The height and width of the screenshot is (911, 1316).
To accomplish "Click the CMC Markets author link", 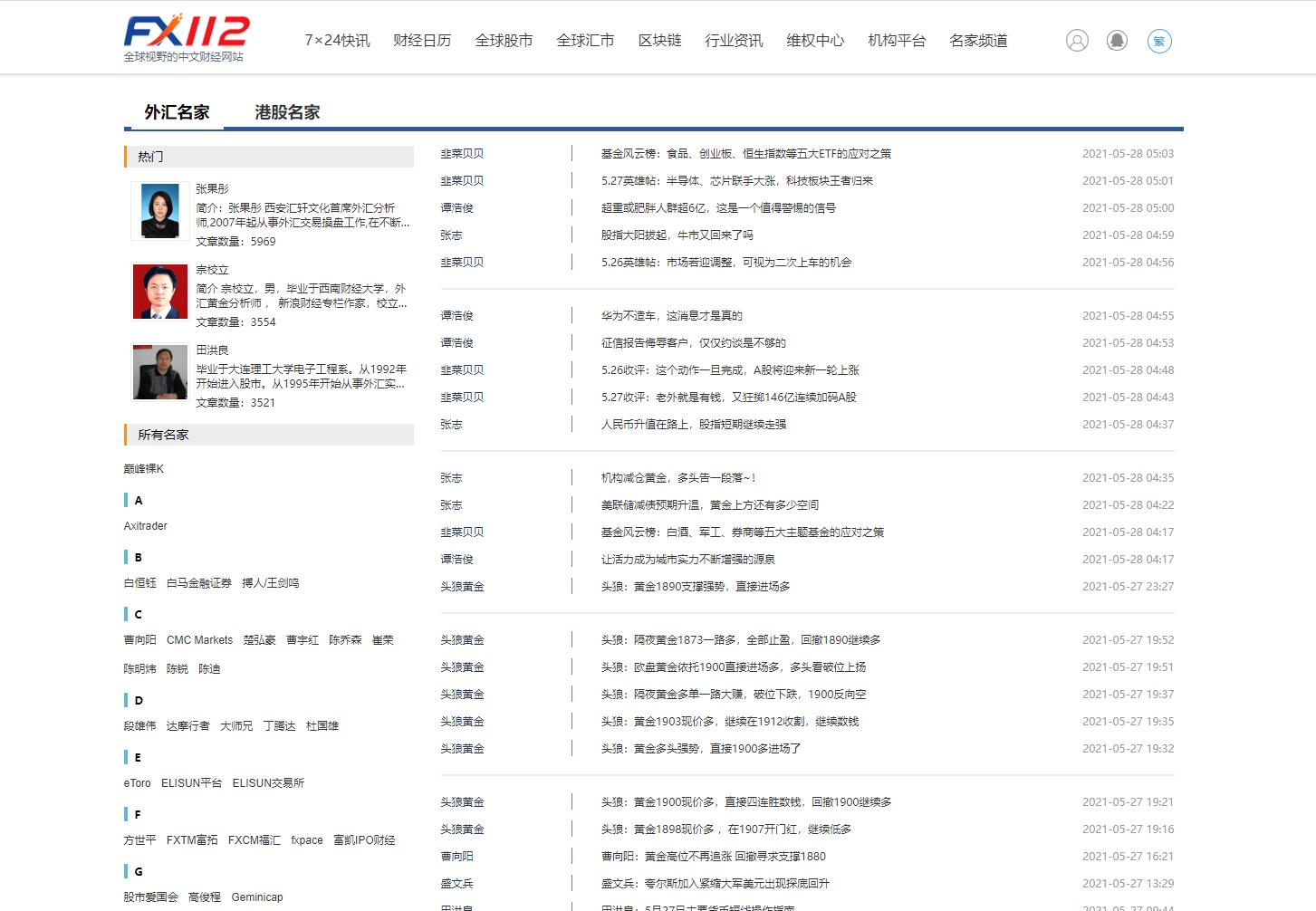I will [x=199, y=640].
